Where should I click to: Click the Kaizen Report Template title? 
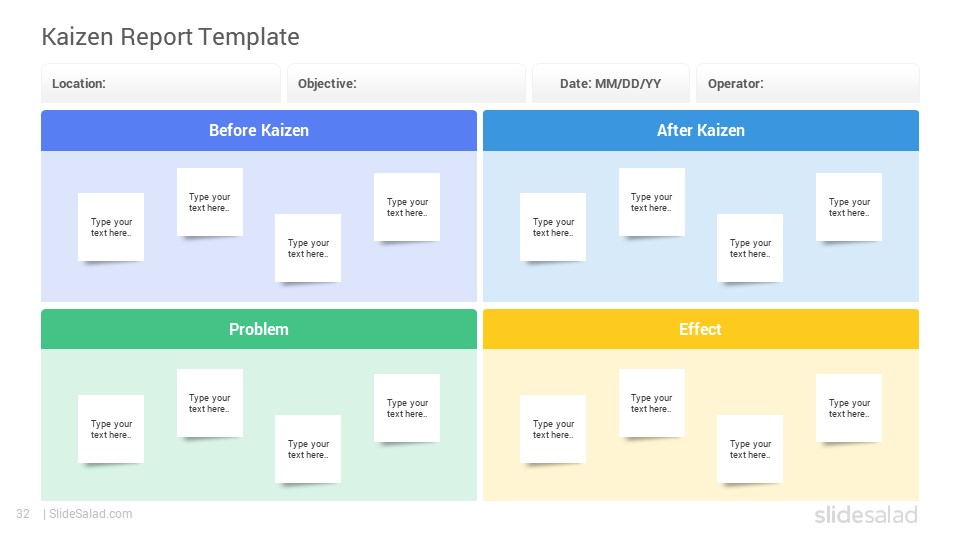(170, 37)
